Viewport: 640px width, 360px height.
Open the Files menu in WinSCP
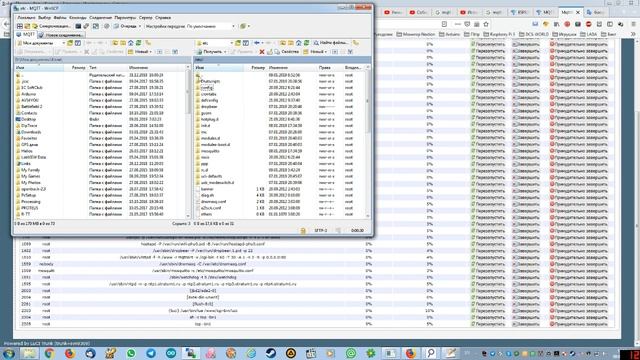click(x=60, y=18)
